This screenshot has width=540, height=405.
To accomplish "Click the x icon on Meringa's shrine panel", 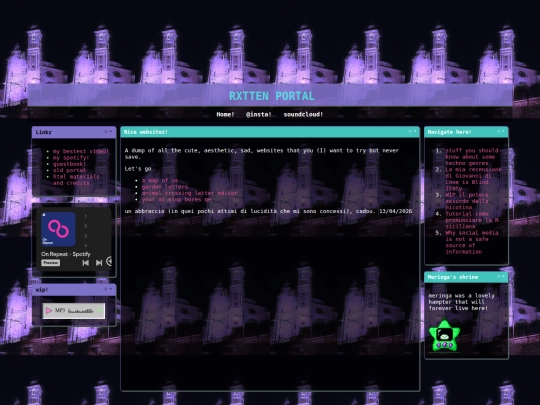I will 503,276.
